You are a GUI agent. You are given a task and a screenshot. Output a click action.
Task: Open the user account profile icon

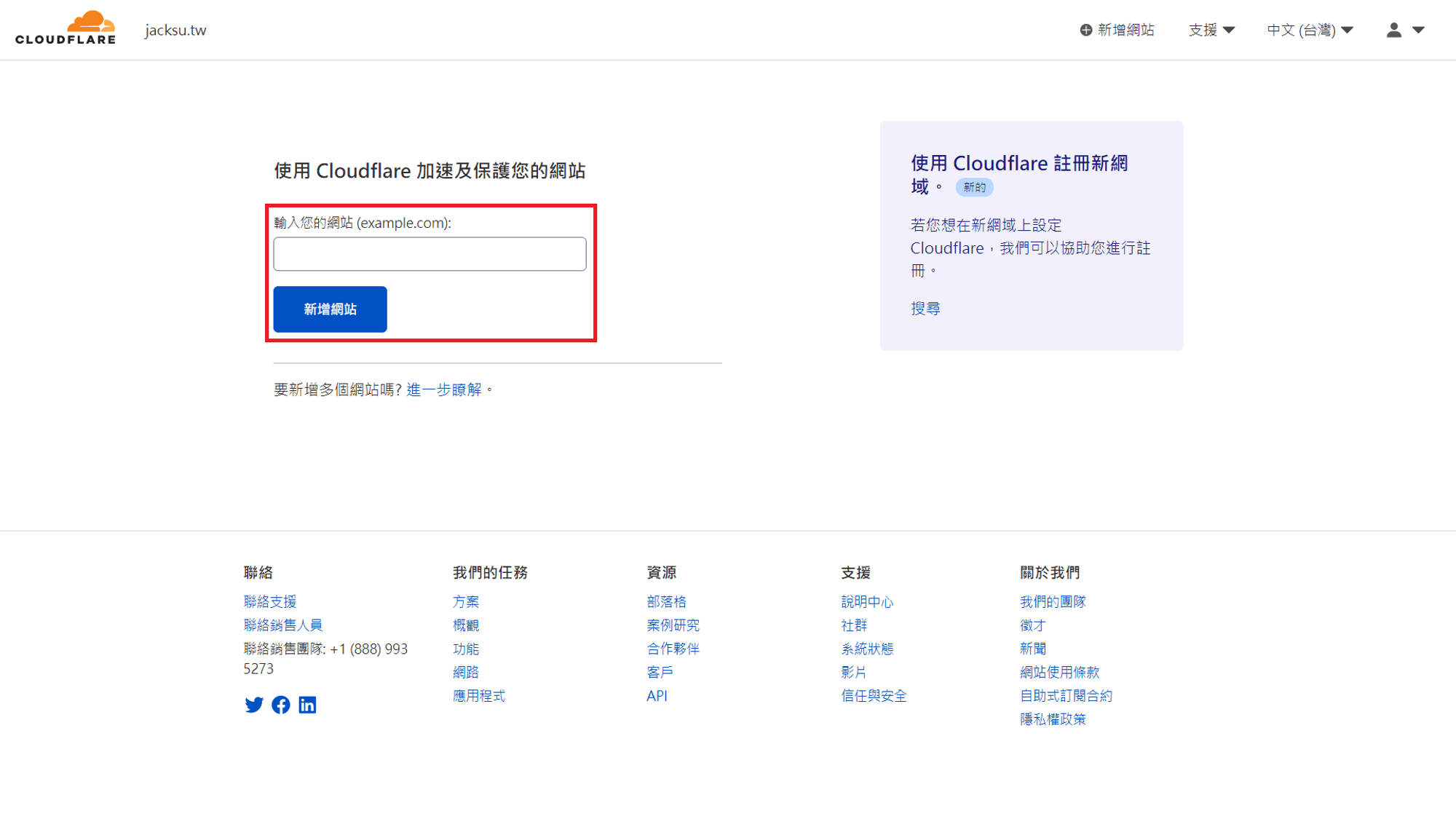pyautogui.click(x=1393, y=30)
